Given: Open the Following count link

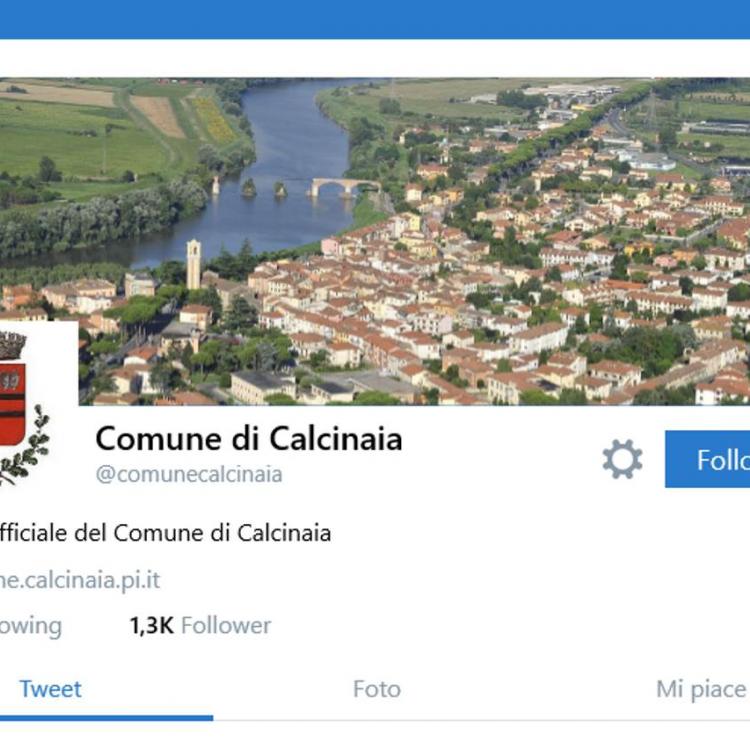Looking at the screenshot, I should pyautogui.click(x=31, y=626).
